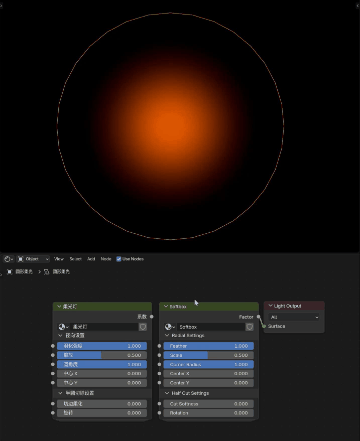The height and width of the screenshot is (441, 360).
Task: Open the Object shader type dropdown
Action: [x=33, y=259]
